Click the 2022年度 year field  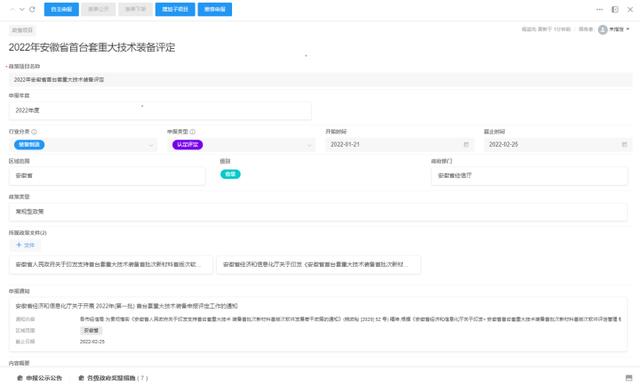[x=160, y=110]
